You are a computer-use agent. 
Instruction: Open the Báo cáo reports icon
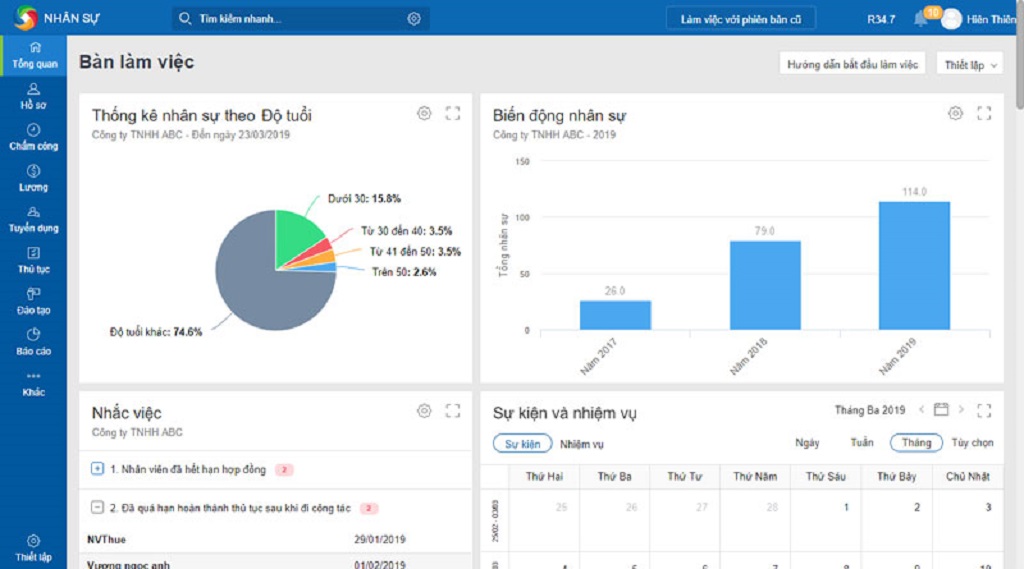(33, 342)
